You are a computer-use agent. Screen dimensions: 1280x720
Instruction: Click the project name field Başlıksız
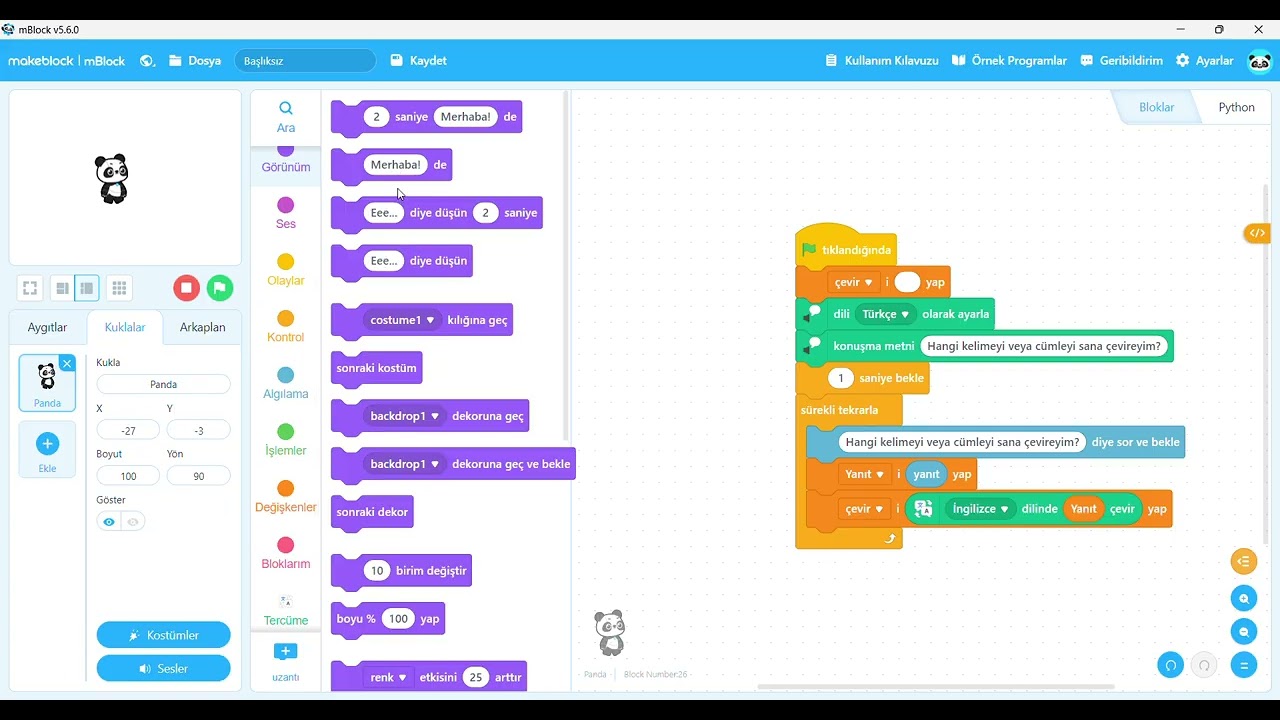click(305, 61)
